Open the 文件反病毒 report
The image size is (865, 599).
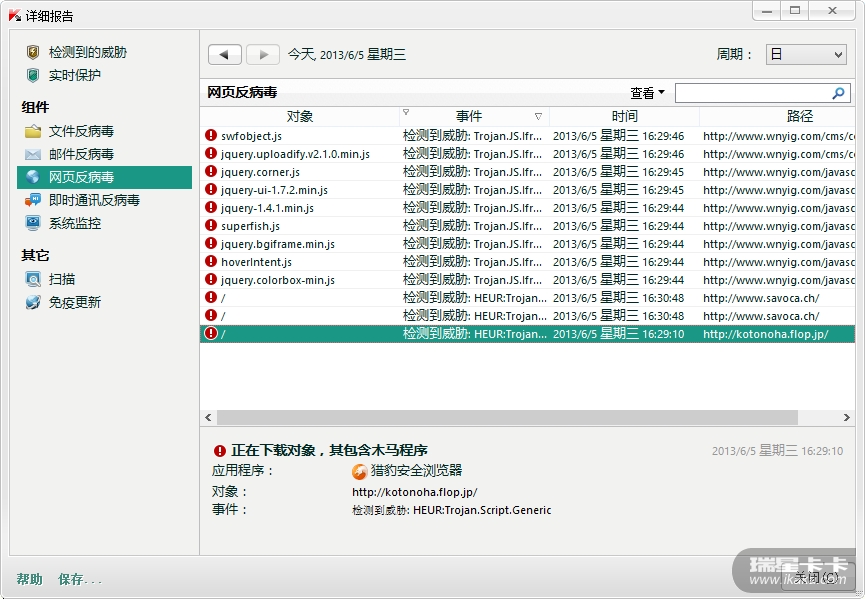click(81, 131)
